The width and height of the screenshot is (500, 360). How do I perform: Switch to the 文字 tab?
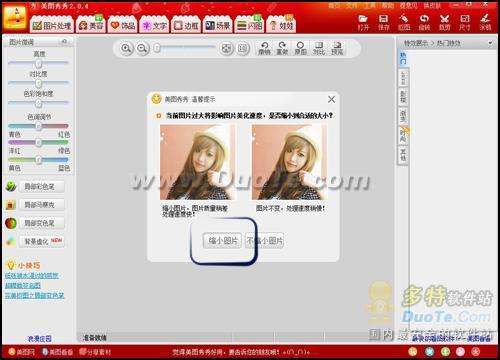click(x=155, y=25)
